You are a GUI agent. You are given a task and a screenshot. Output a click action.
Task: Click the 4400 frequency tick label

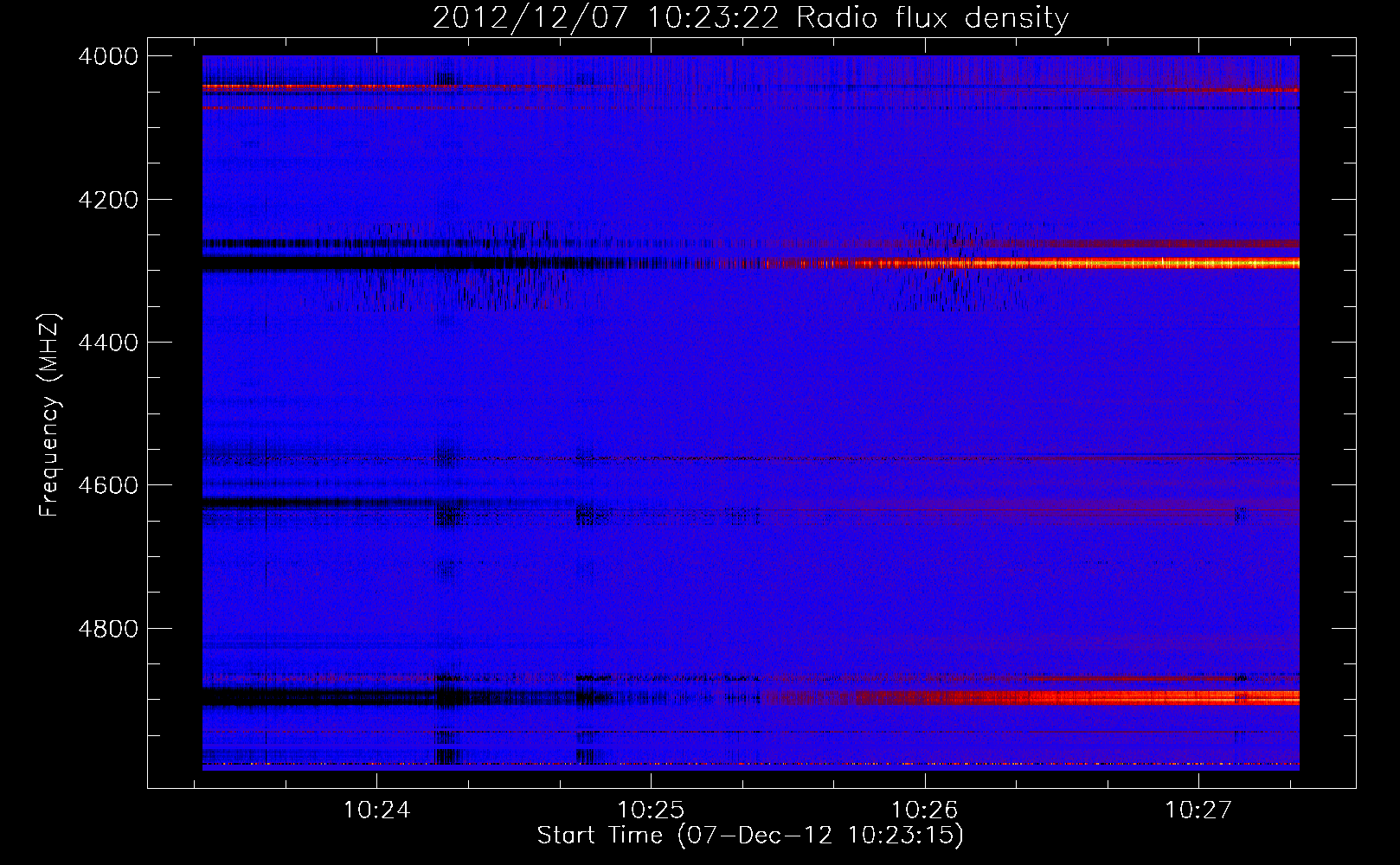107,343
